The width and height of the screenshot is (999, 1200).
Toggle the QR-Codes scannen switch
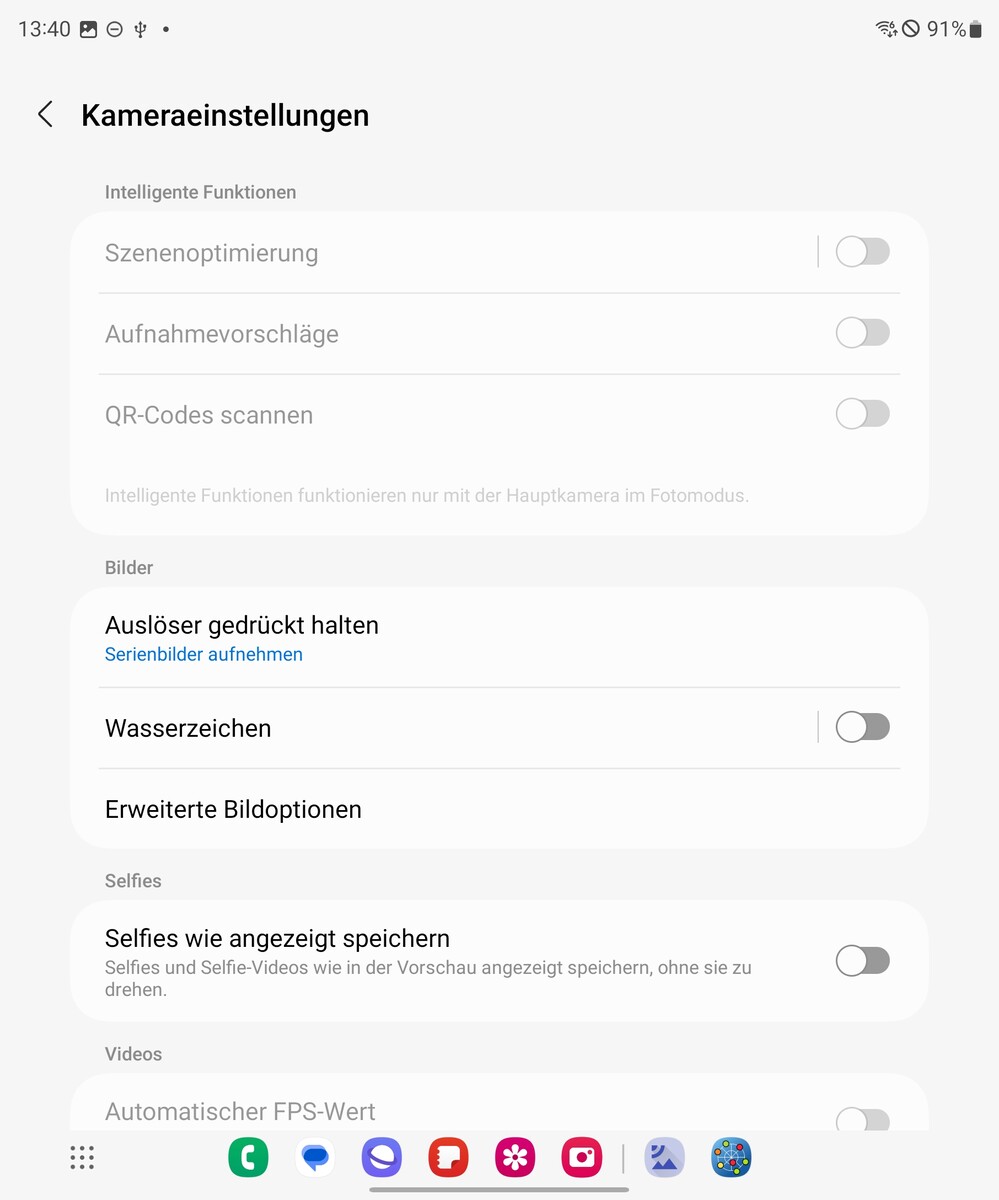pos(862,414)
